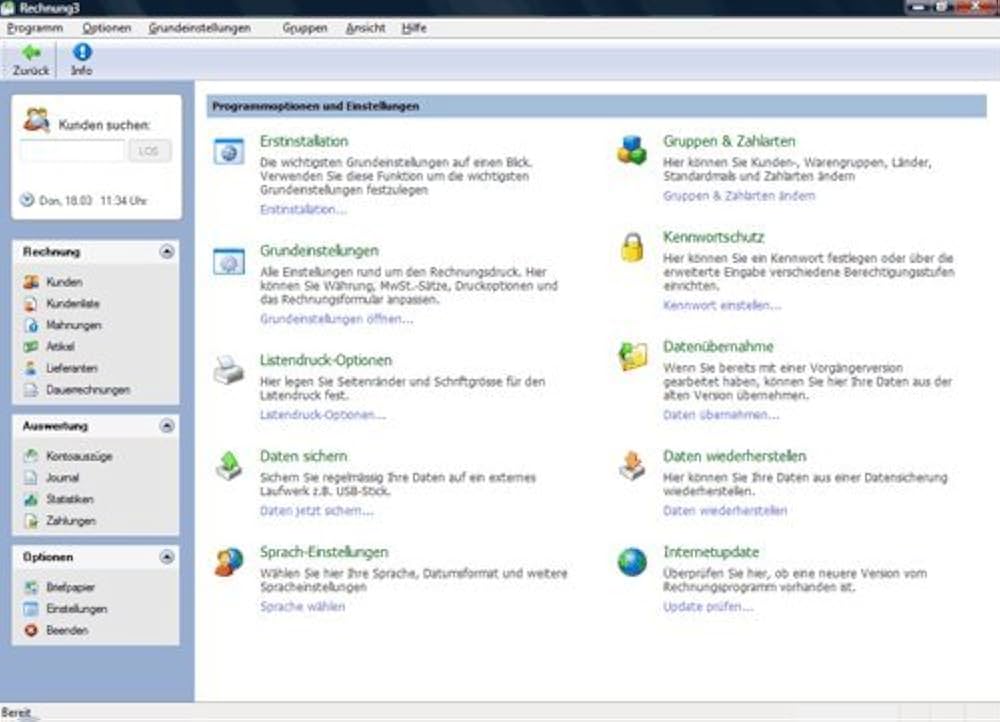
Task: Click the Kunden suchen input field
Action: [x=72, y=151]
